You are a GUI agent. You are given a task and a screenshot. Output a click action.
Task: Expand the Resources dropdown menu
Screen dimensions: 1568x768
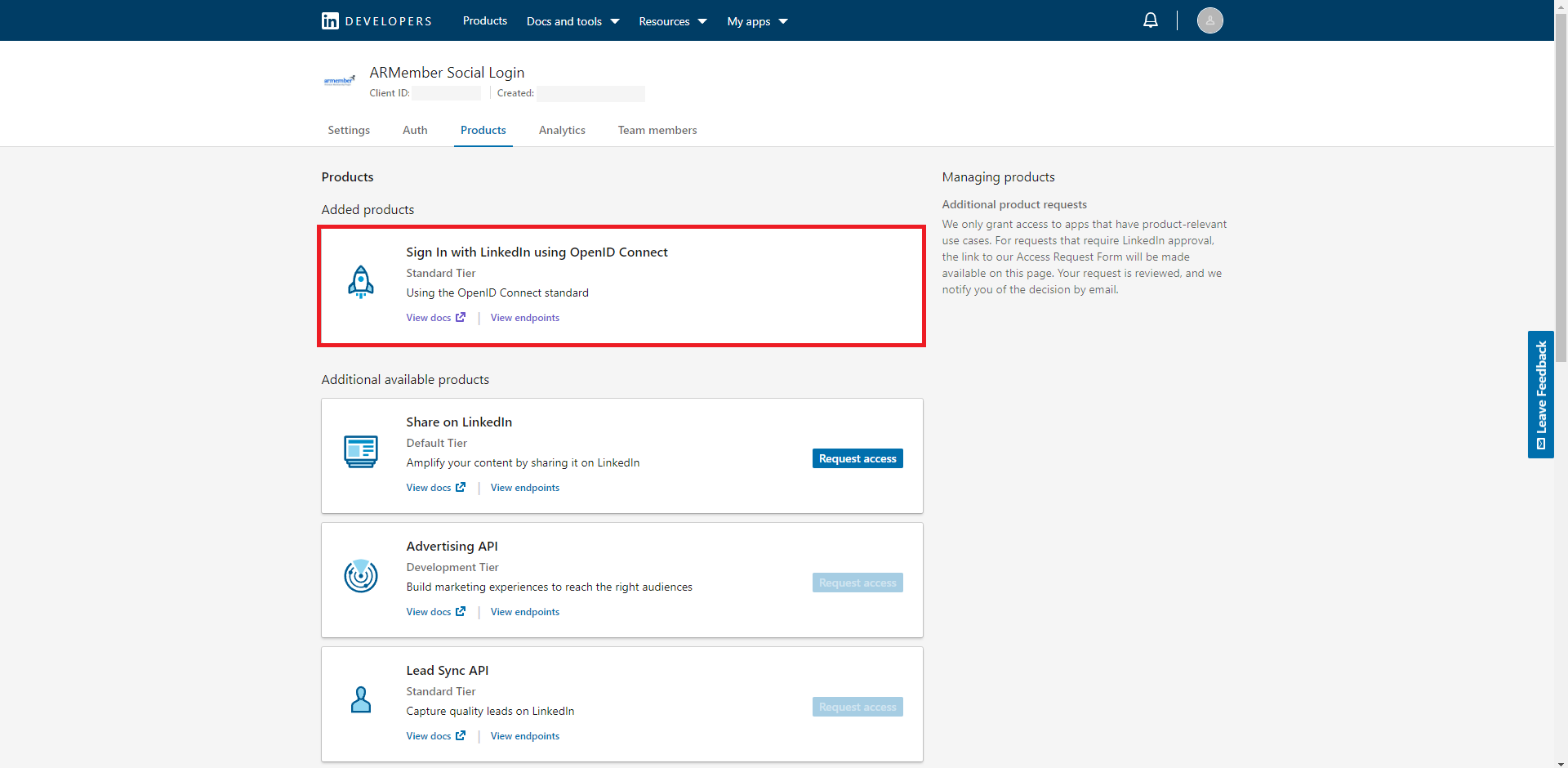[672, 21]
